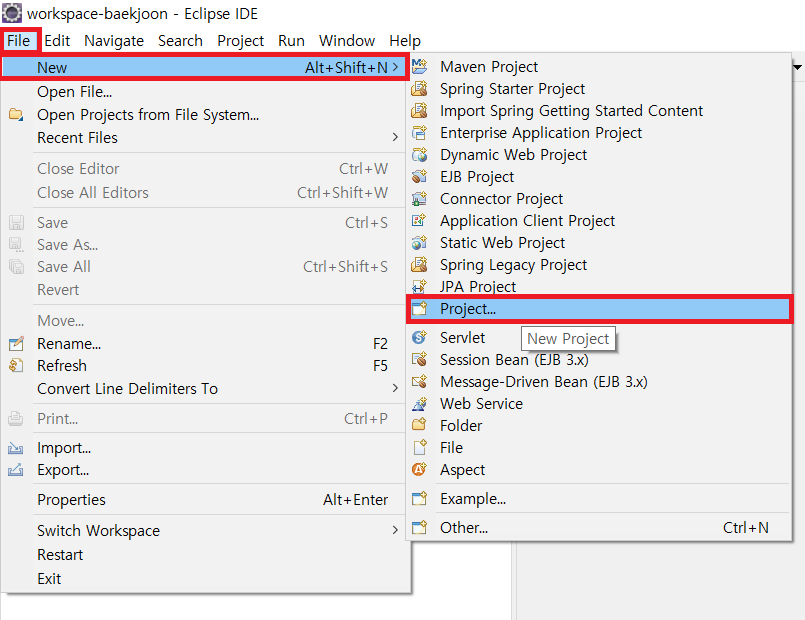Image resolution: width=805 pixels, height=620 pixels.
Task: Expand the New submenu arrow
Action: pos(395,67)
